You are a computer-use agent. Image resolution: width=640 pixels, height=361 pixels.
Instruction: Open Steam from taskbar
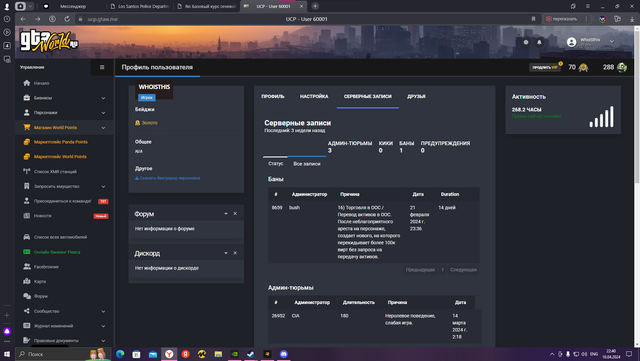click(x=251, y=354)
